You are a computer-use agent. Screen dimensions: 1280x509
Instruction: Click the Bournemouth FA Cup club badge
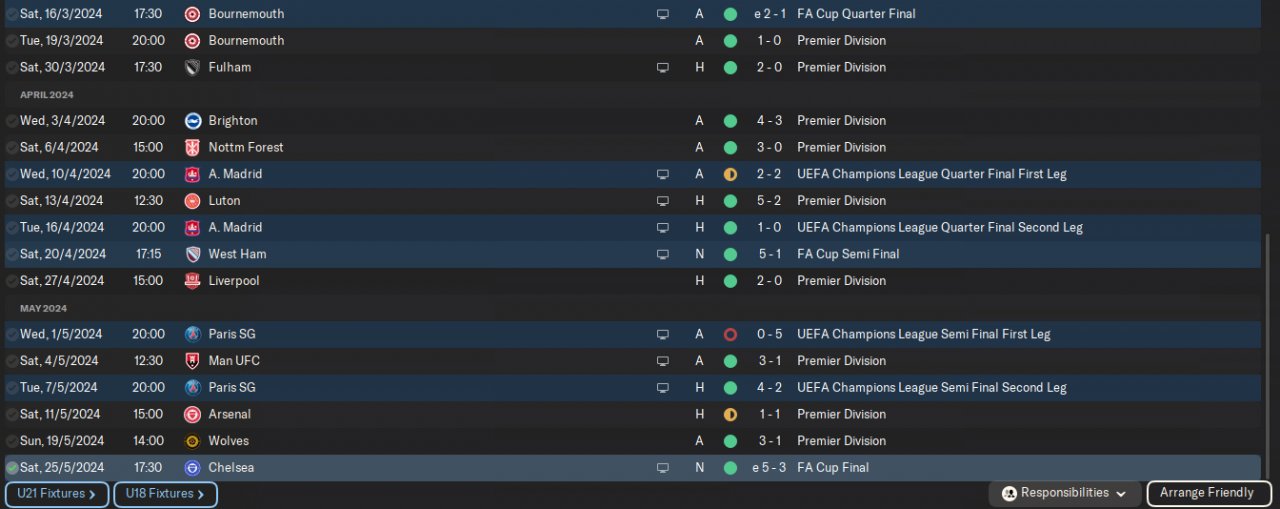coord(193,14)
